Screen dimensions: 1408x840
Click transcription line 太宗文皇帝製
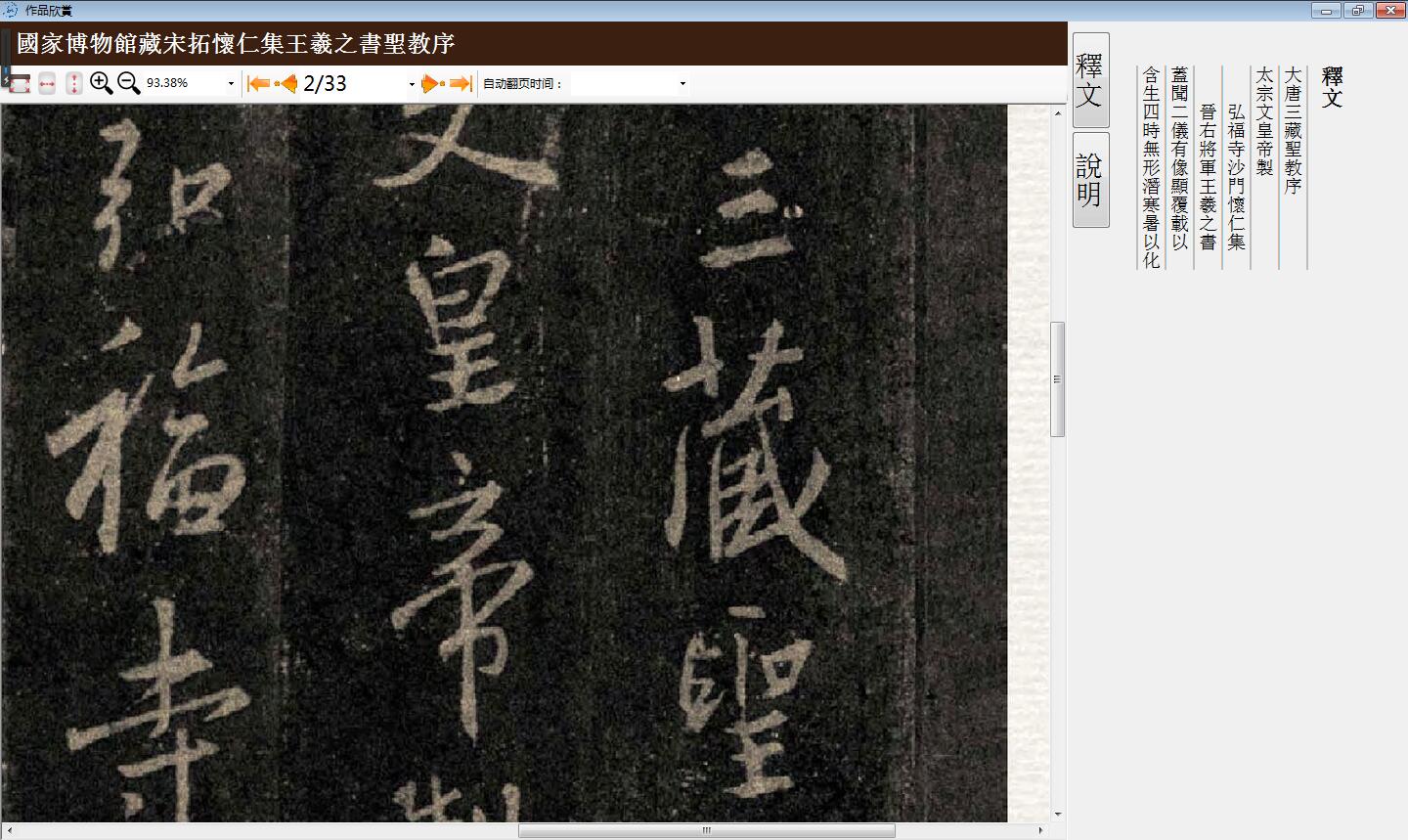[x=1264, y=121]
